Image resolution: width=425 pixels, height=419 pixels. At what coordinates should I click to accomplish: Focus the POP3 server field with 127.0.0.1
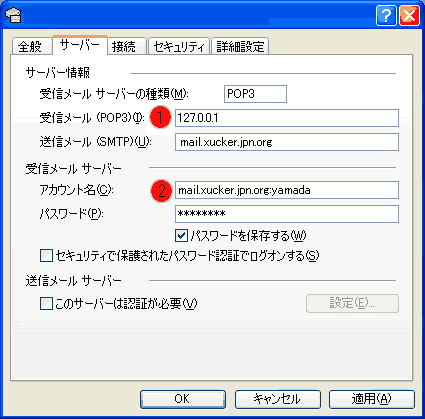coord(287,118)
